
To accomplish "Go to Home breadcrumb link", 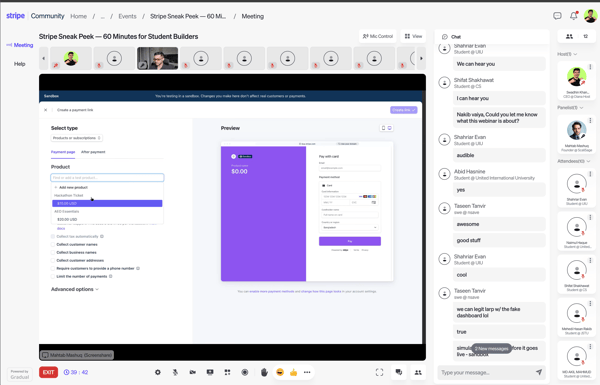I will click(x=78, y=16).
